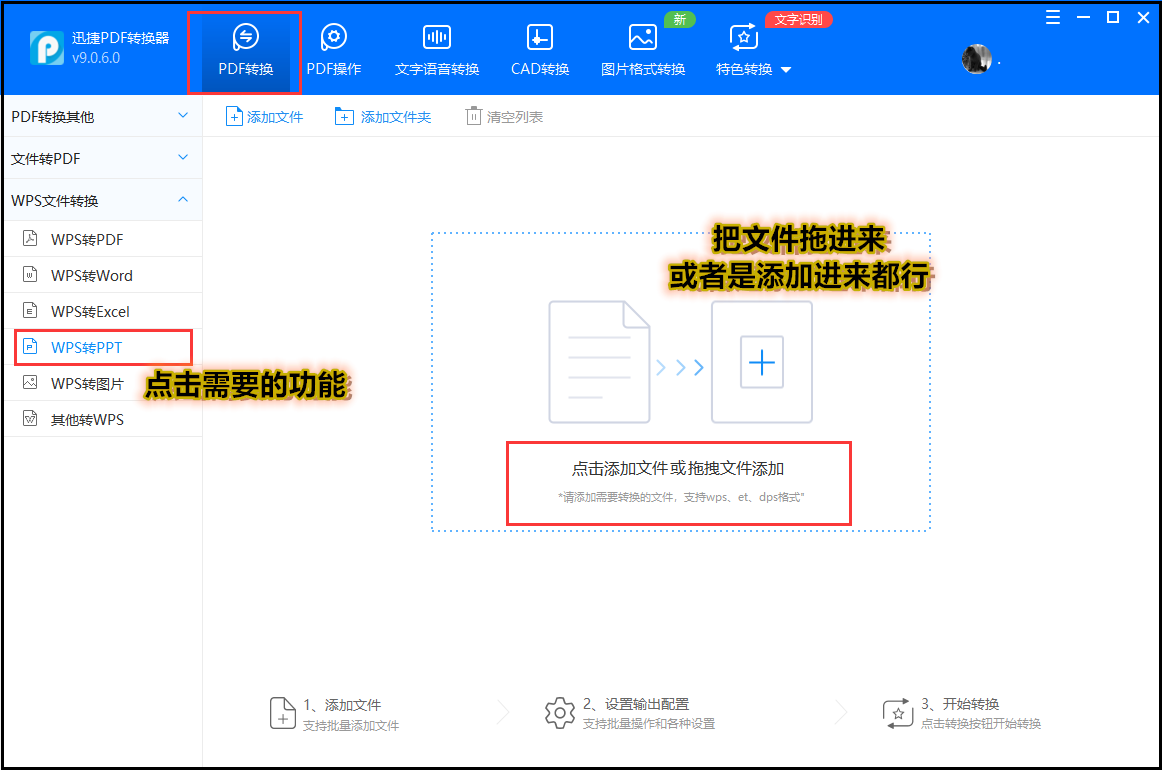This screenshot has width=1162, height=770.
Task: Click the 其他转WPS file icon
Action: 30,418
